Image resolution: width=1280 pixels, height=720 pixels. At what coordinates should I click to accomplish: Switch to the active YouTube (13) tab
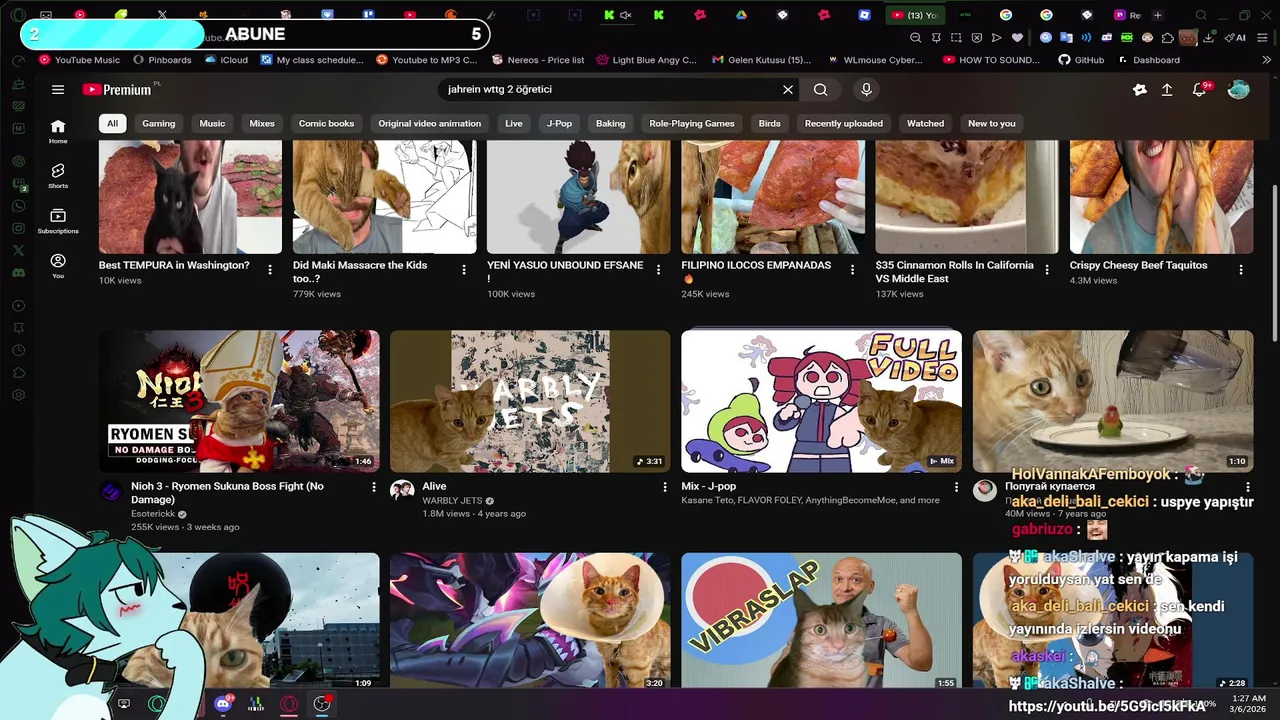click(914, 15)
